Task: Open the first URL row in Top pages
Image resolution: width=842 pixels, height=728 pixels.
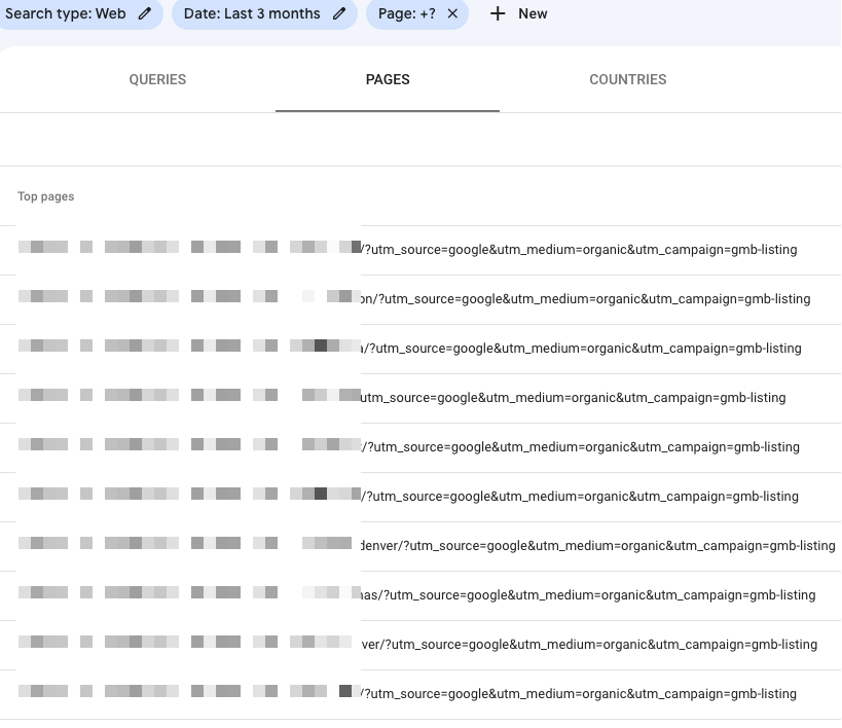Action: pyautogui.click(x=578, y=249)
